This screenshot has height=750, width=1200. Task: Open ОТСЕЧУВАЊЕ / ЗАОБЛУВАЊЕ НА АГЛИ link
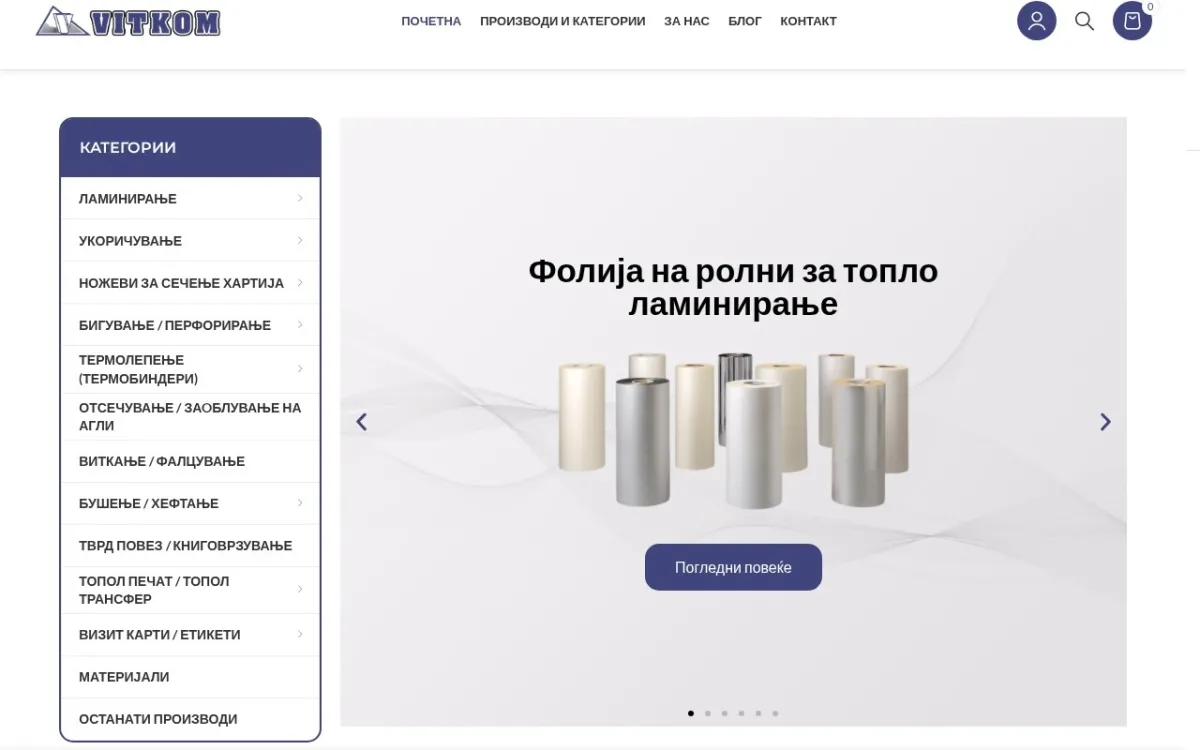point(190,416)
